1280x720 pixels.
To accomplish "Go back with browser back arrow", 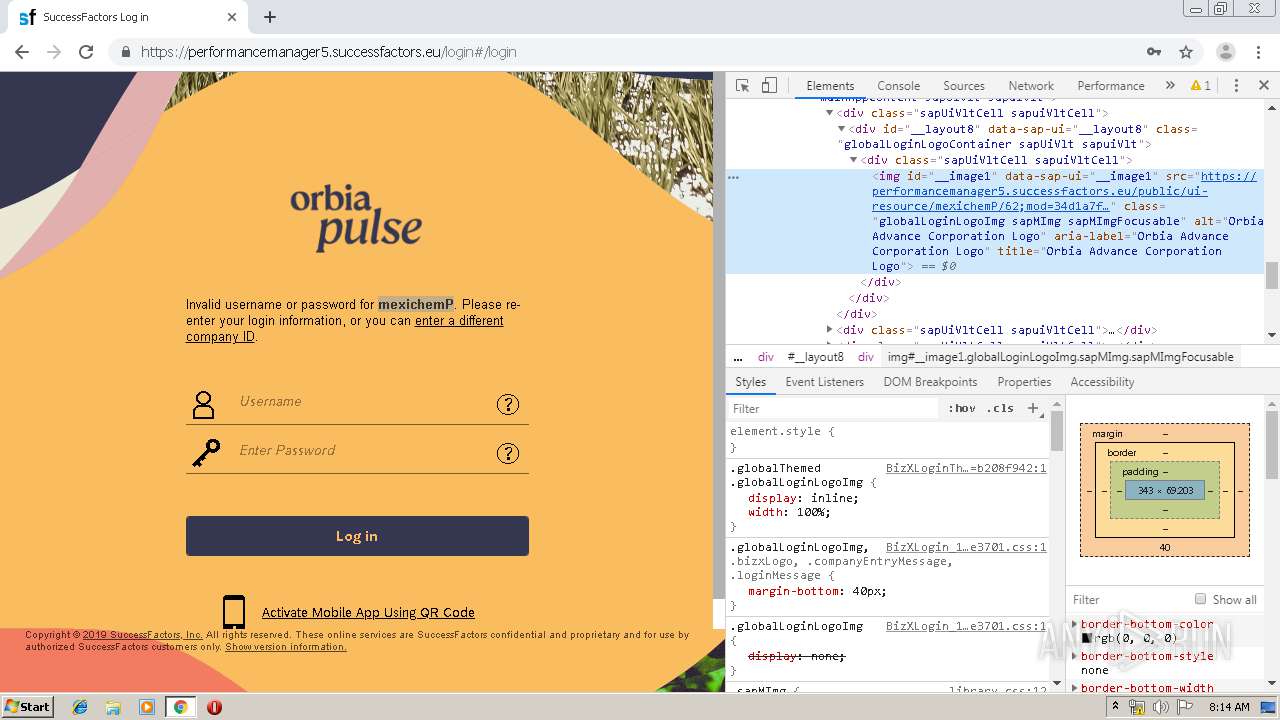I will pyautogui.click(x=22, y=52).
